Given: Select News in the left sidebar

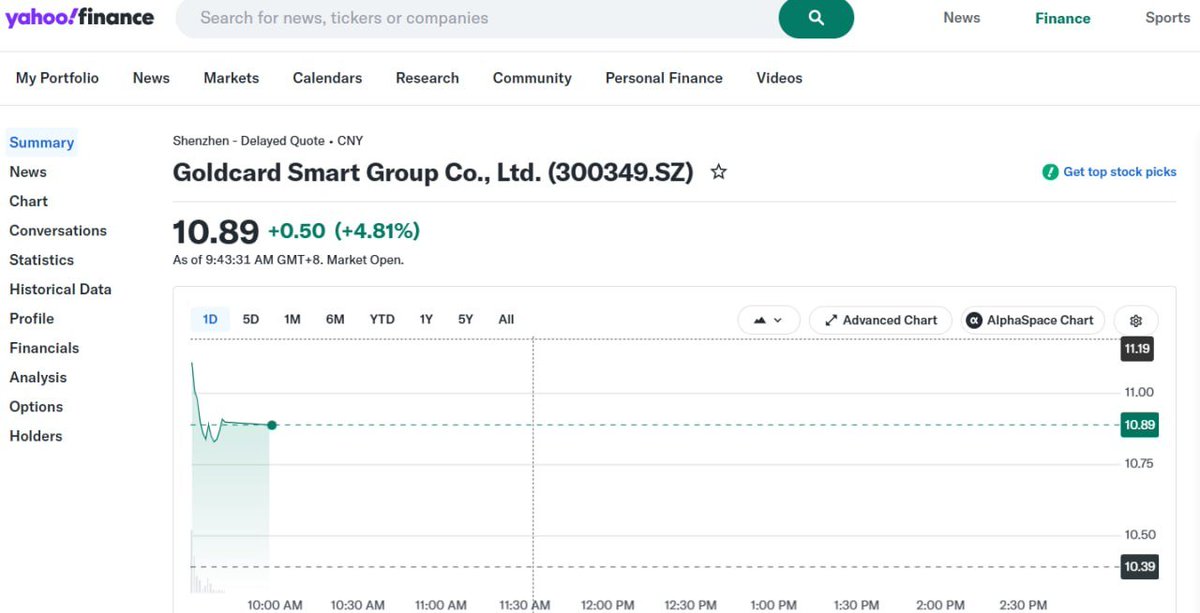Looking at the screenshot, I should 28,172.
